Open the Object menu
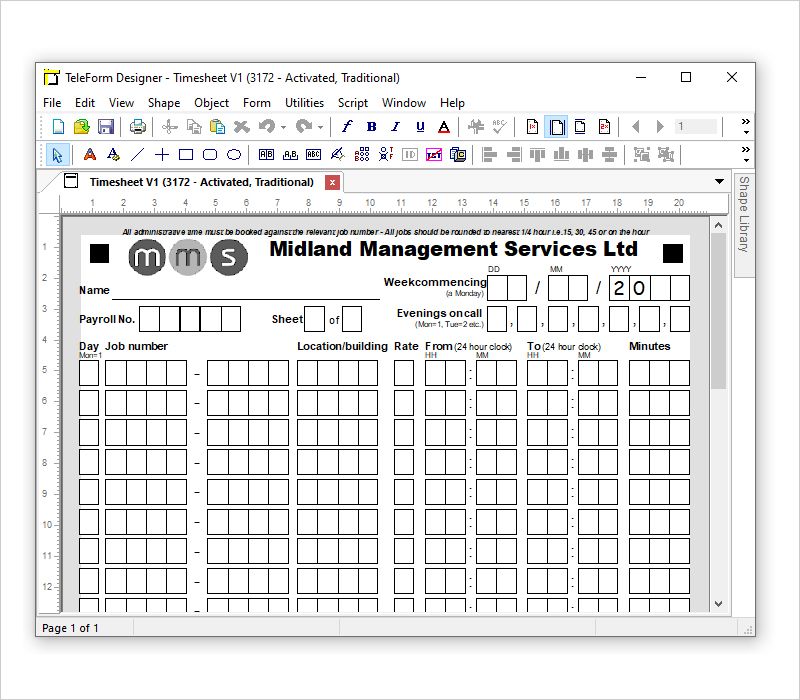The height and width of the screenshot is (700, 800). (x=211, y=103)
